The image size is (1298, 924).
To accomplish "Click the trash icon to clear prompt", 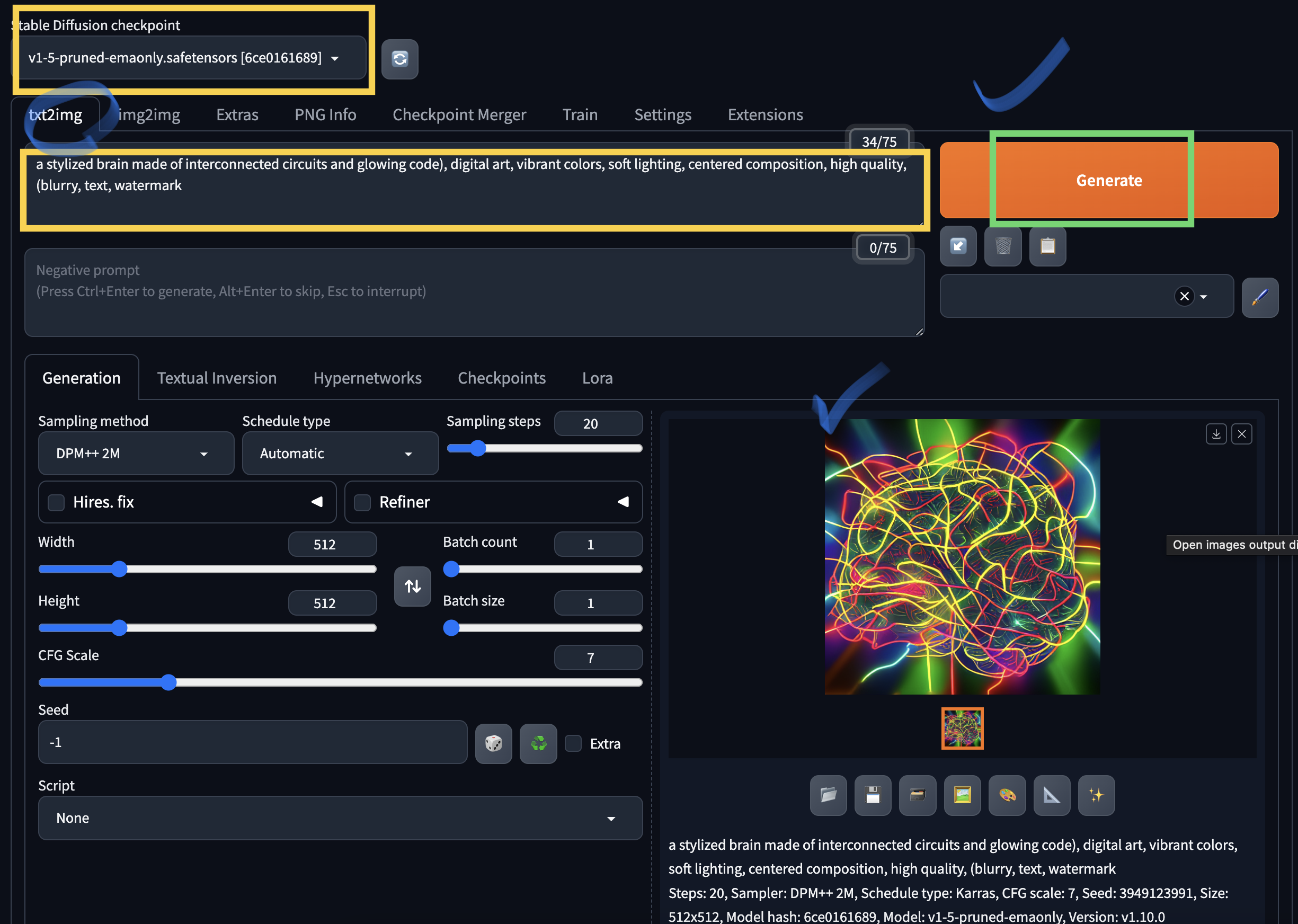I will click(1003, 246).
